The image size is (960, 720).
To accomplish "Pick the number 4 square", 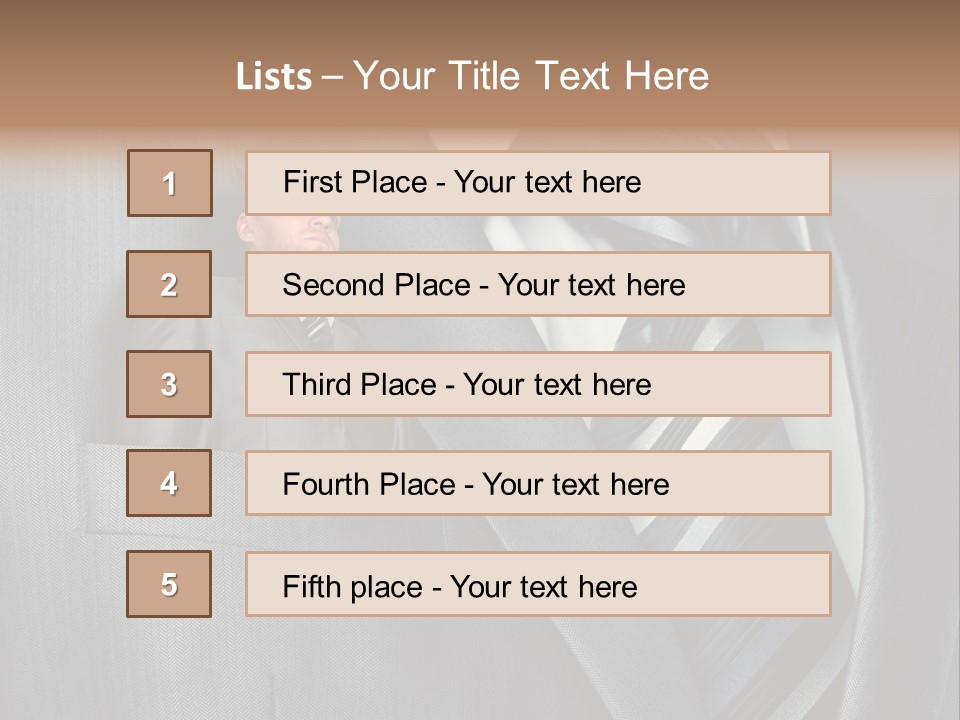I will [x=169, y=483].
